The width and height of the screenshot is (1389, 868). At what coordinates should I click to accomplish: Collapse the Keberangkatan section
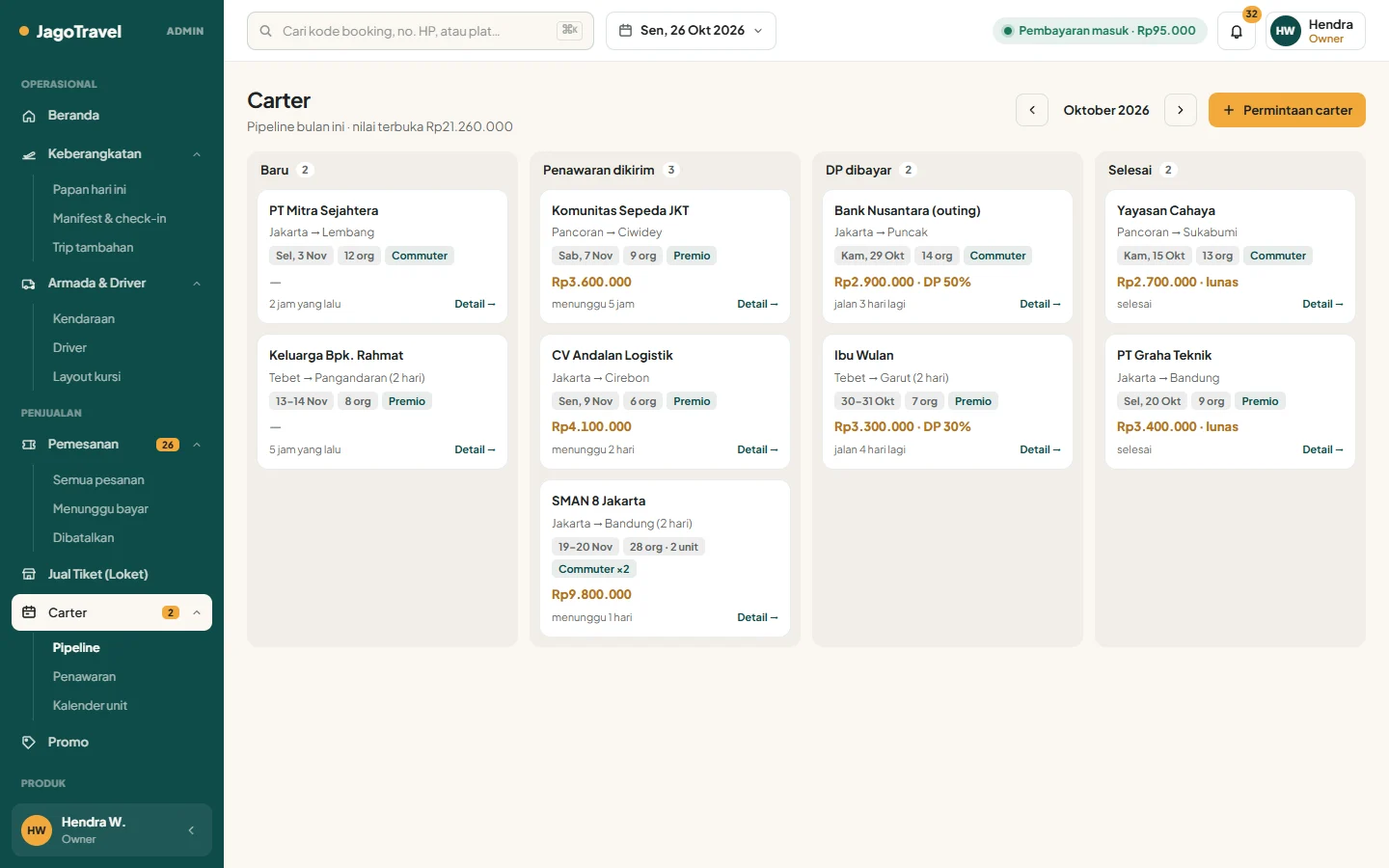coord(197,154)
